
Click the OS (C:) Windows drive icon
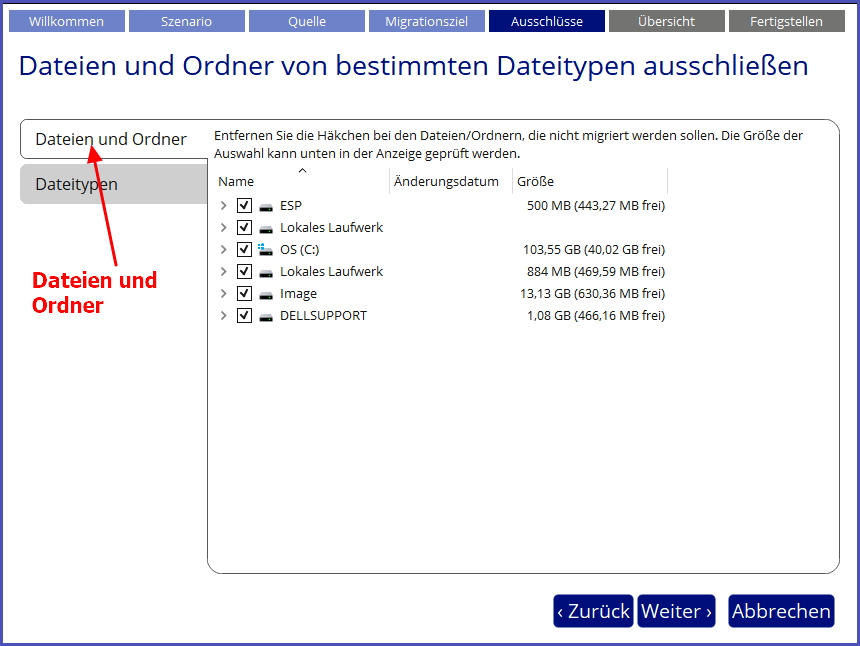click(x=266, y=250)
